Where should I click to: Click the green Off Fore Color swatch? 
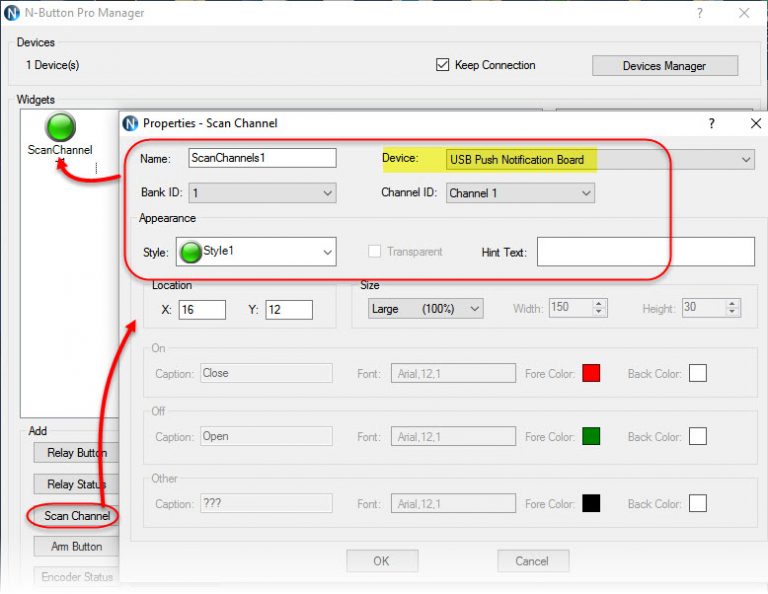591,437
